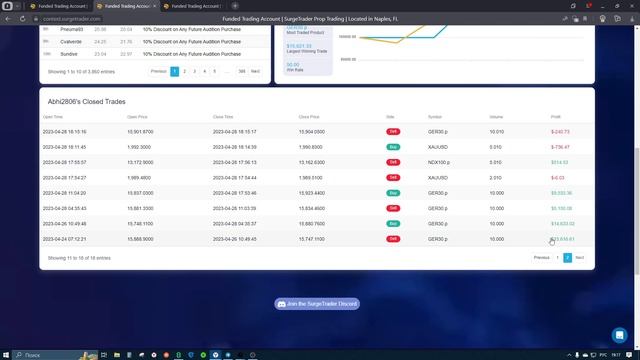Screen dimensions: 640x360
Task: Click the browser logo button top-left
Action: tap(7, 6)
